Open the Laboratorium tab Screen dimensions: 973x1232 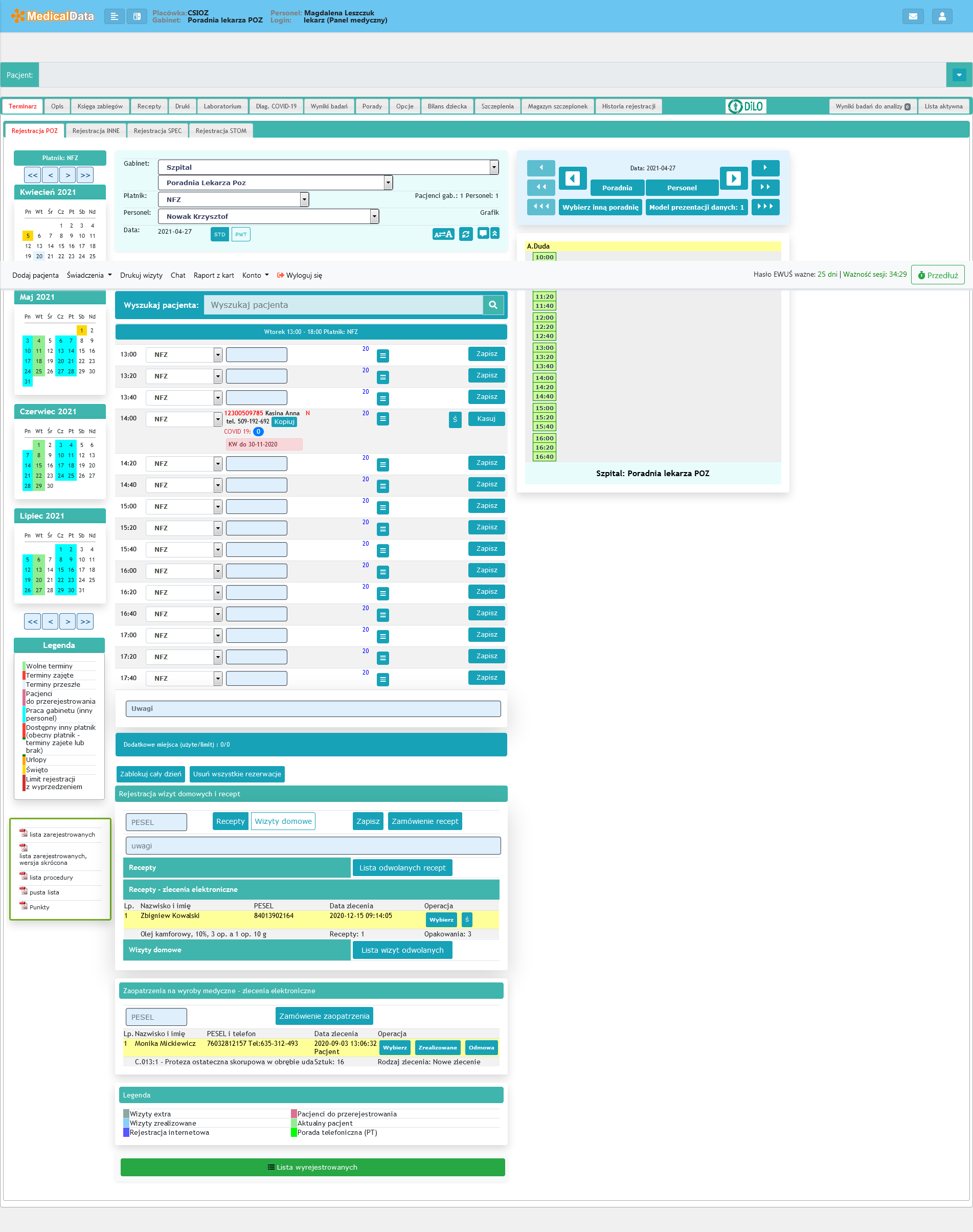pyautogui.click(x=222, y=106)
